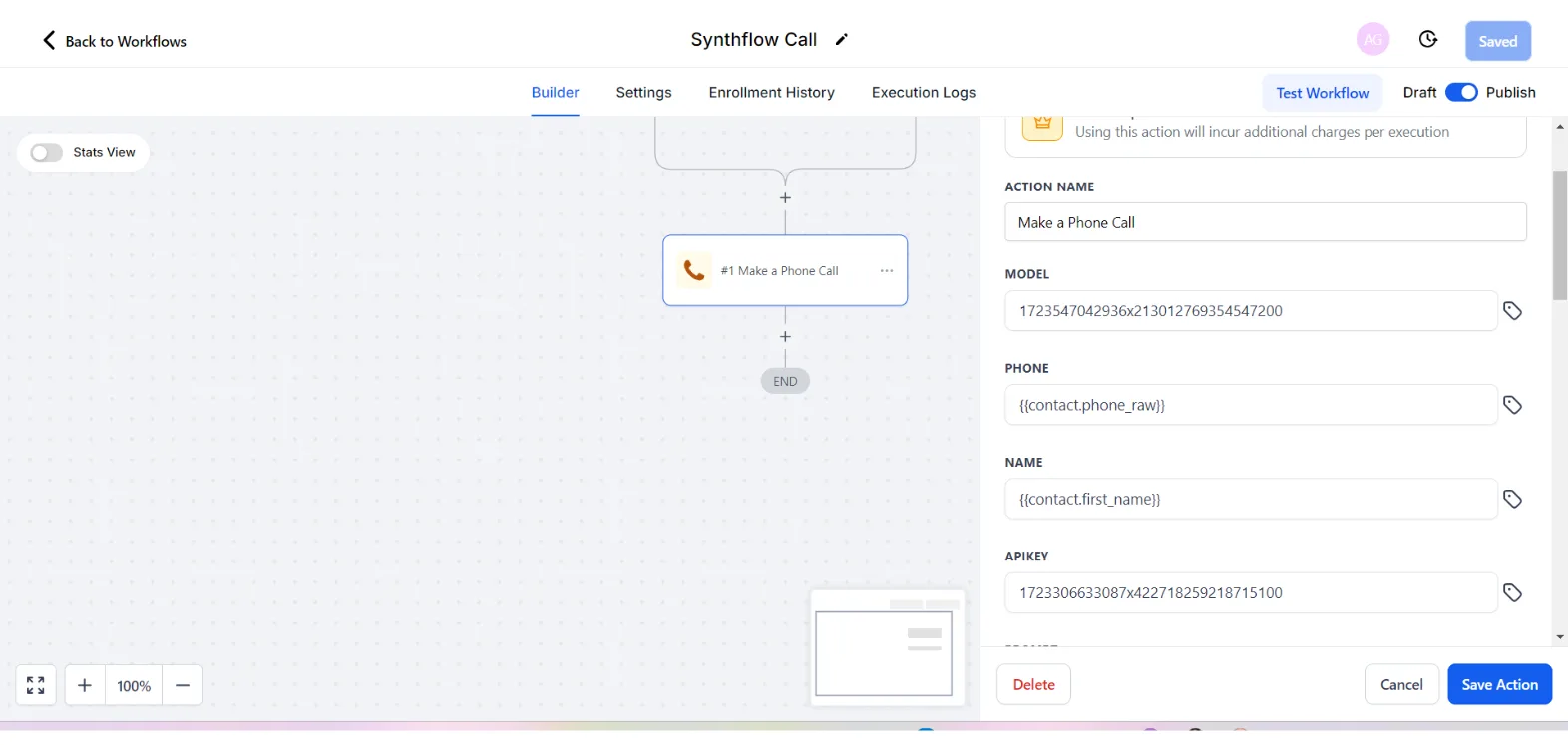Click the NAME input field

(x=1251, y=499)
